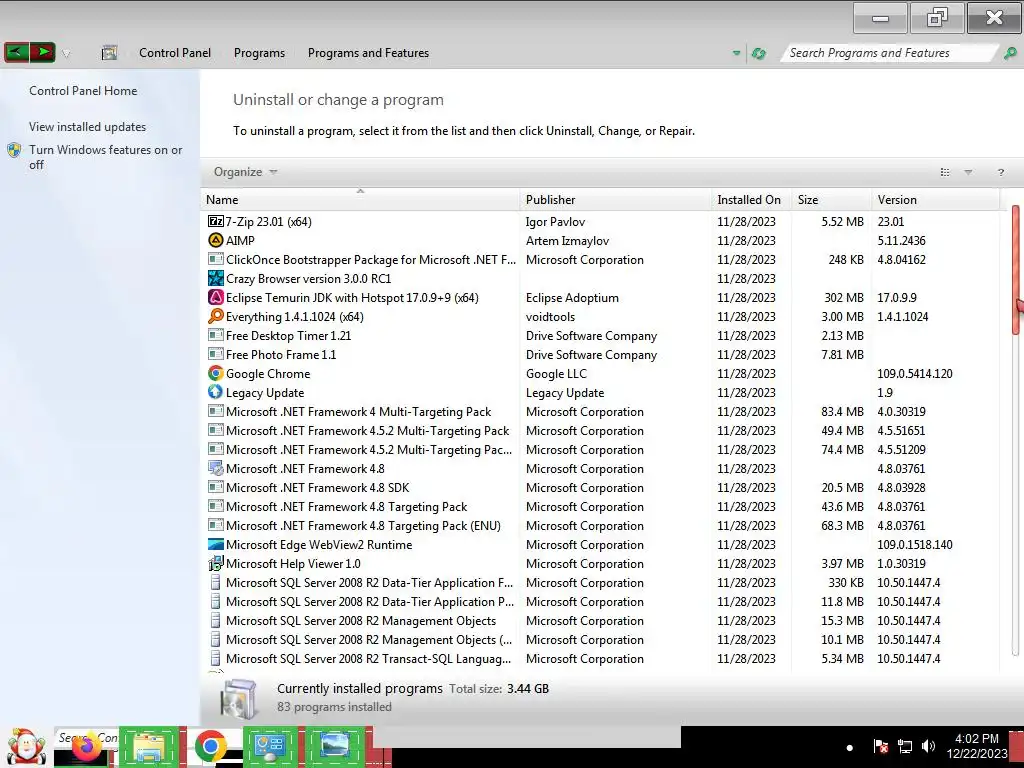Click the green Back navigation arrow
This screenshot has height=768, width=1024.
[17, 52]
